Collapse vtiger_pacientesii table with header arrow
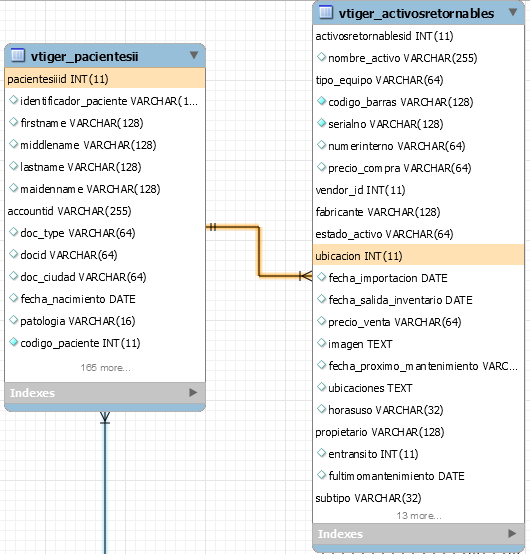 (194, 55)
